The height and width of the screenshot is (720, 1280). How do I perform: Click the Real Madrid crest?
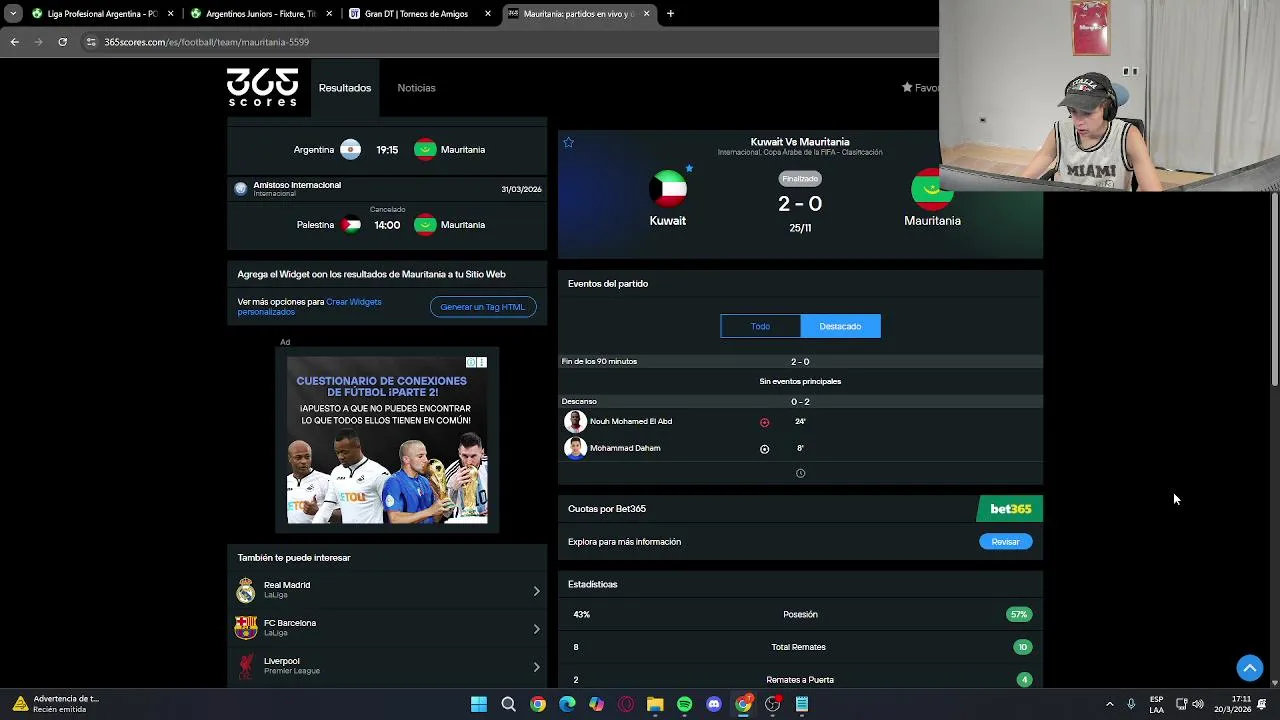tap(246, 590)
